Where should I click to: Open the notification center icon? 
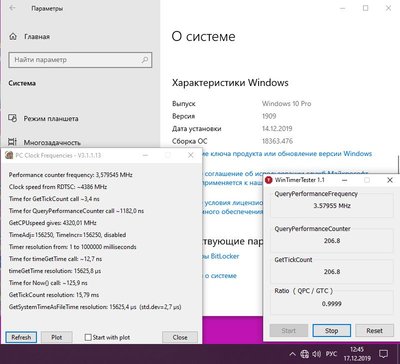(384, 354)
